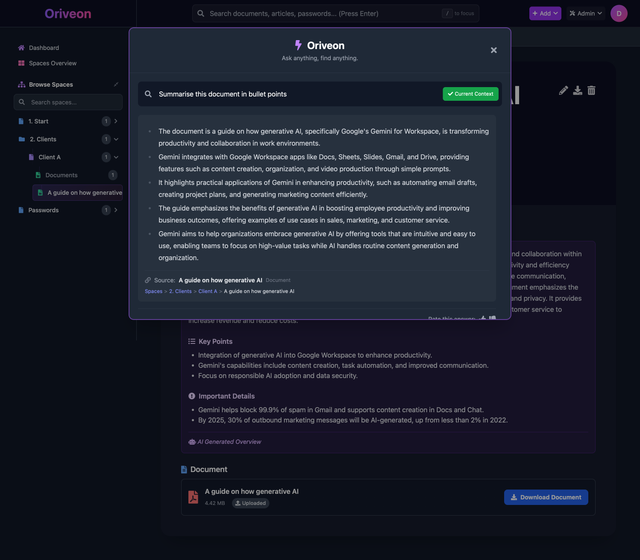The height and width of the screenshot is (560, 640).
Task: Close the Oriveon ask dialog
Action: tap(493, 50)
